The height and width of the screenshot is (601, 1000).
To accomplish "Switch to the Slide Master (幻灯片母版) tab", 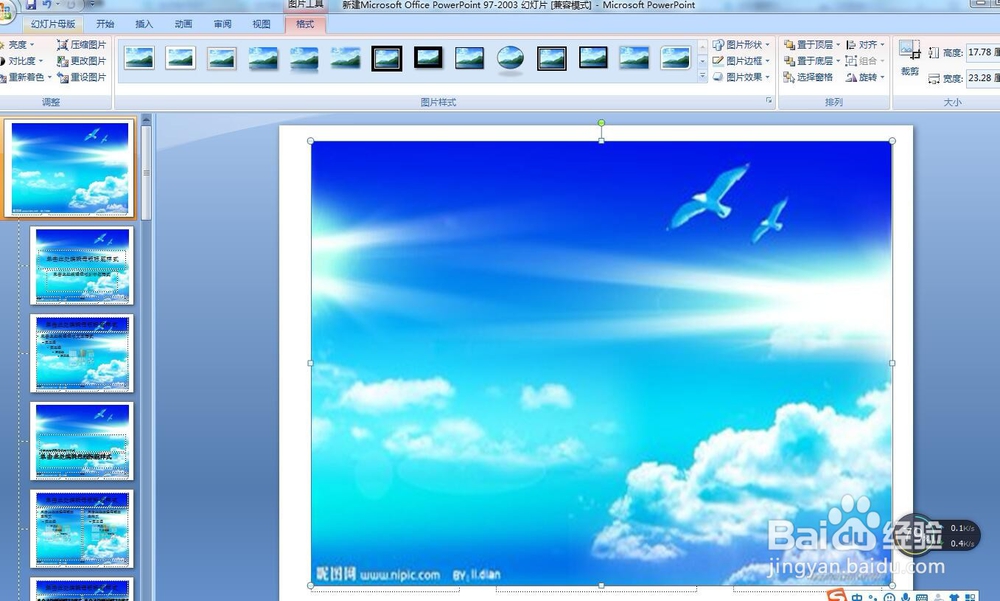I will (53, 24).
